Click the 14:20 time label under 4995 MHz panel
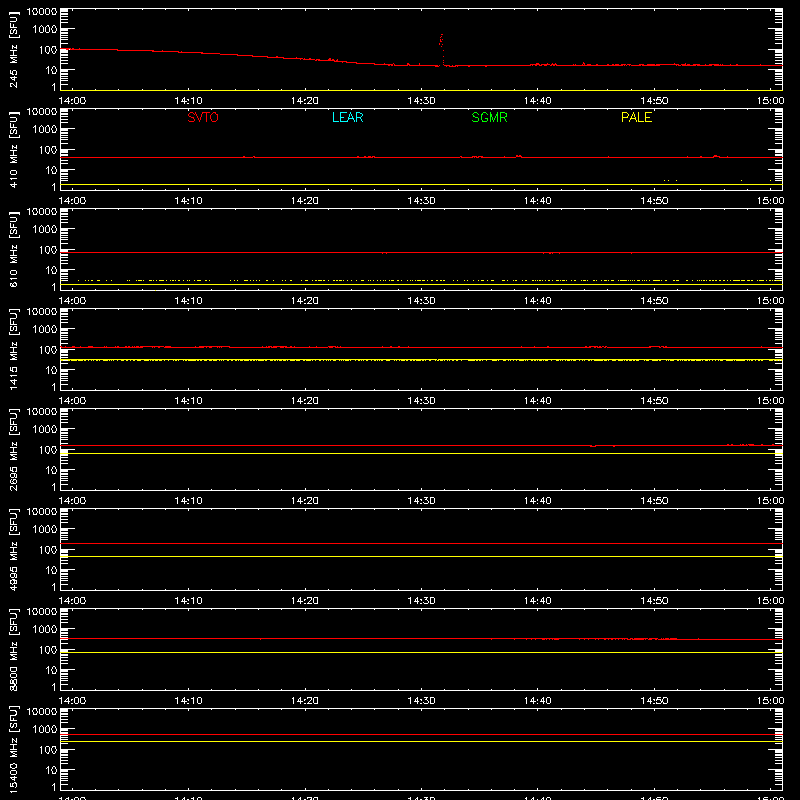 click(305, 601)
